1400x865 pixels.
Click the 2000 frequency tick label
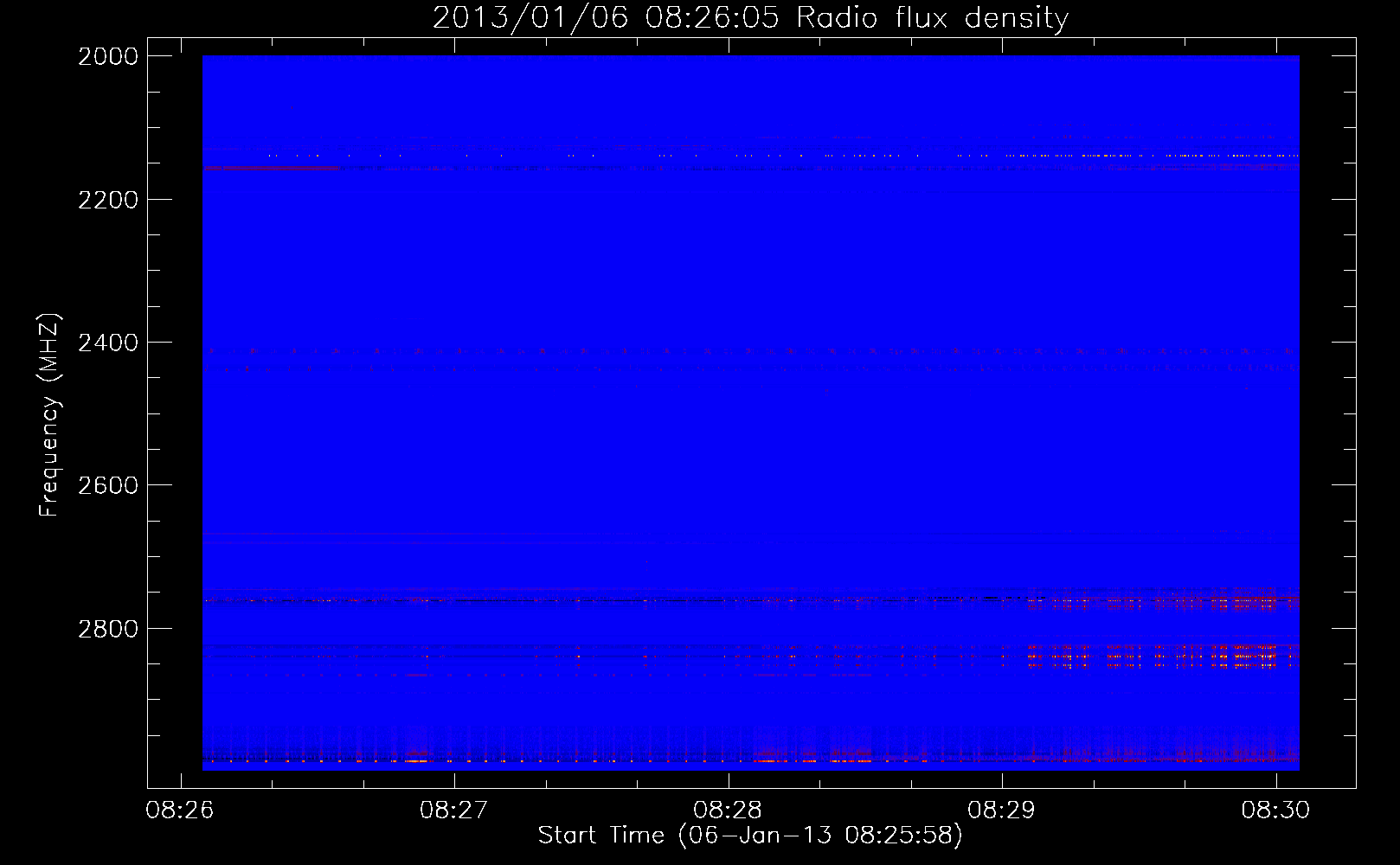(x=108, y=56)
